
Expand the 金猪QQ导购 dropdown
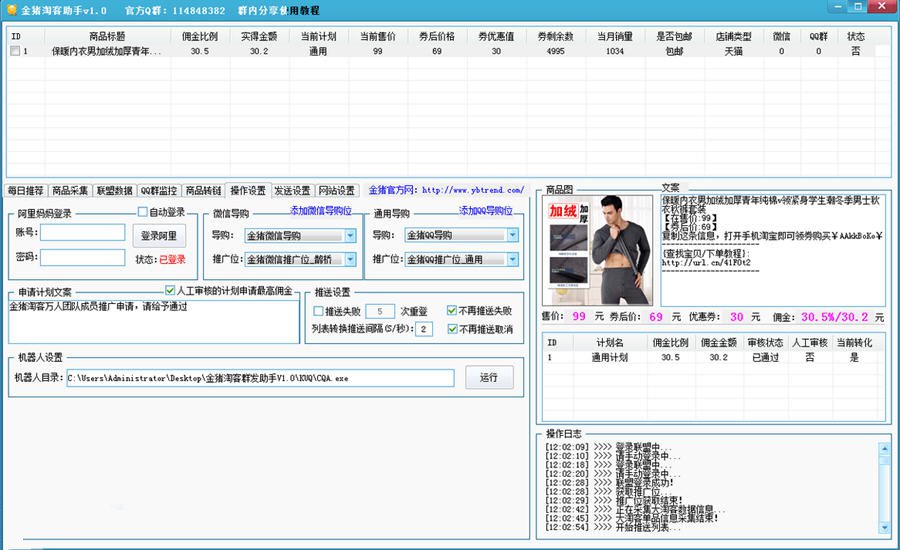point(512,236)
